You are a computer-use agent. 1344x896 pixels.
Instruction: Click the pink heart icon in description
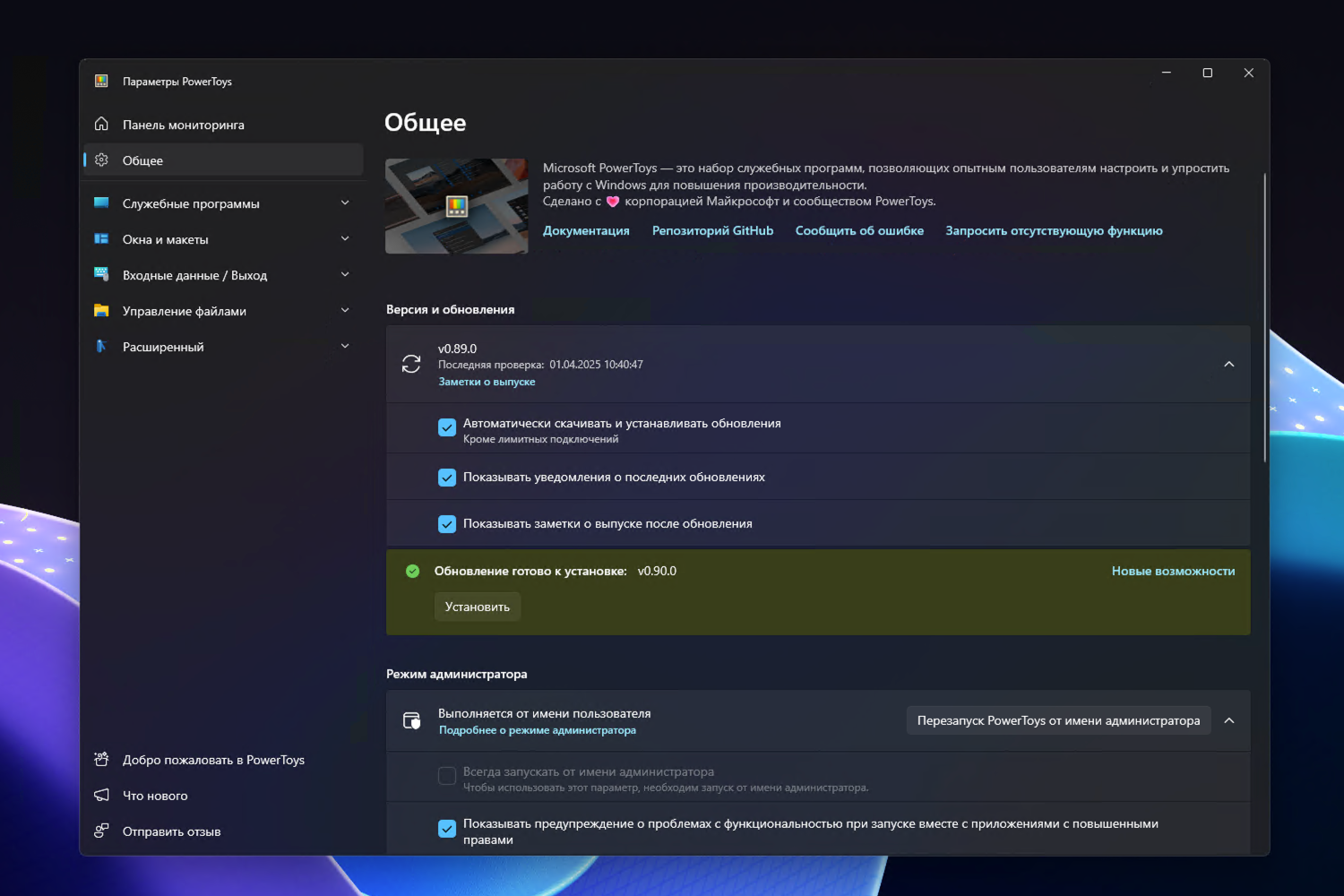coord(613,202)
